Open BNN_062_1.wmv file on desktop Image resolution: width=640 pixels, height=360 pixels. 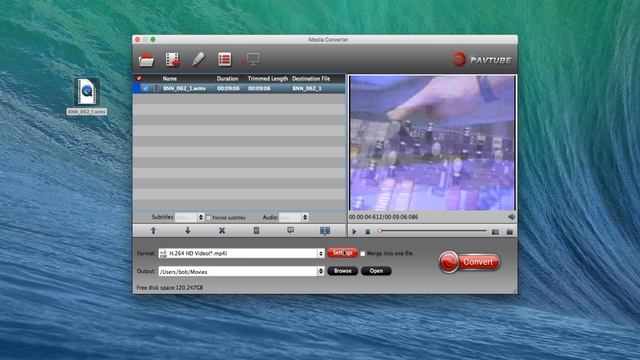pyautogui.click(x=87, y=96)
